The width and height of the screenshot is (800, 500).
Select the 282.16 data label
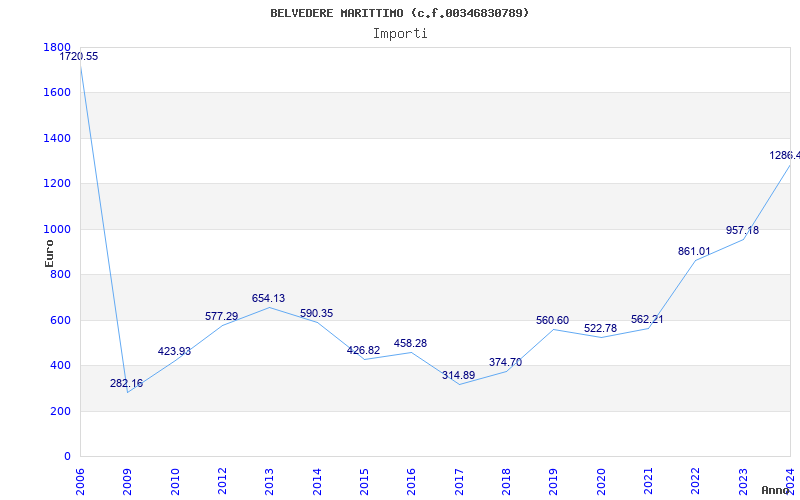click(x=127, y=383)
